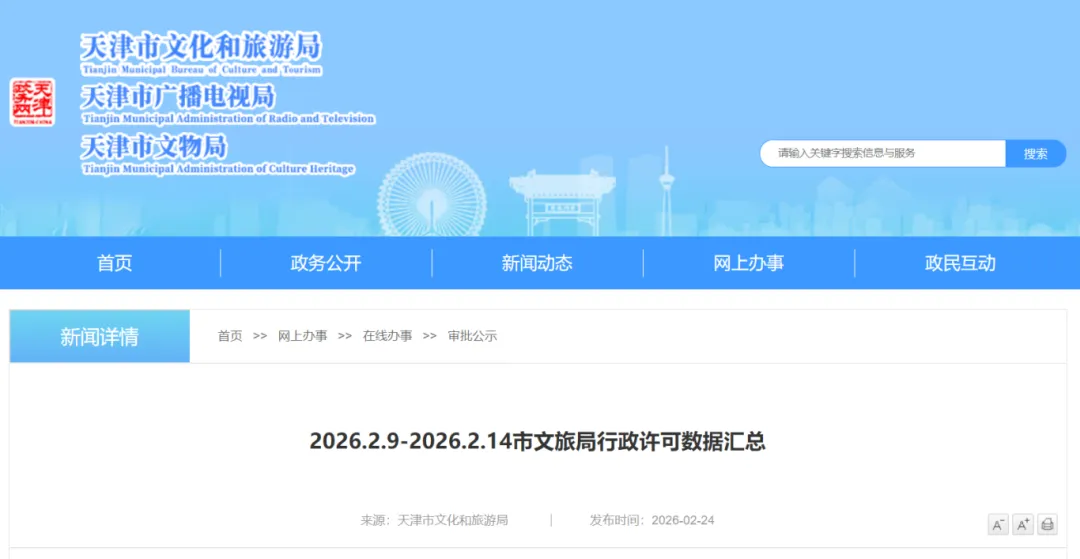
Task: Select 网上办事 in the main navigation
Action: tap(748, 263)
